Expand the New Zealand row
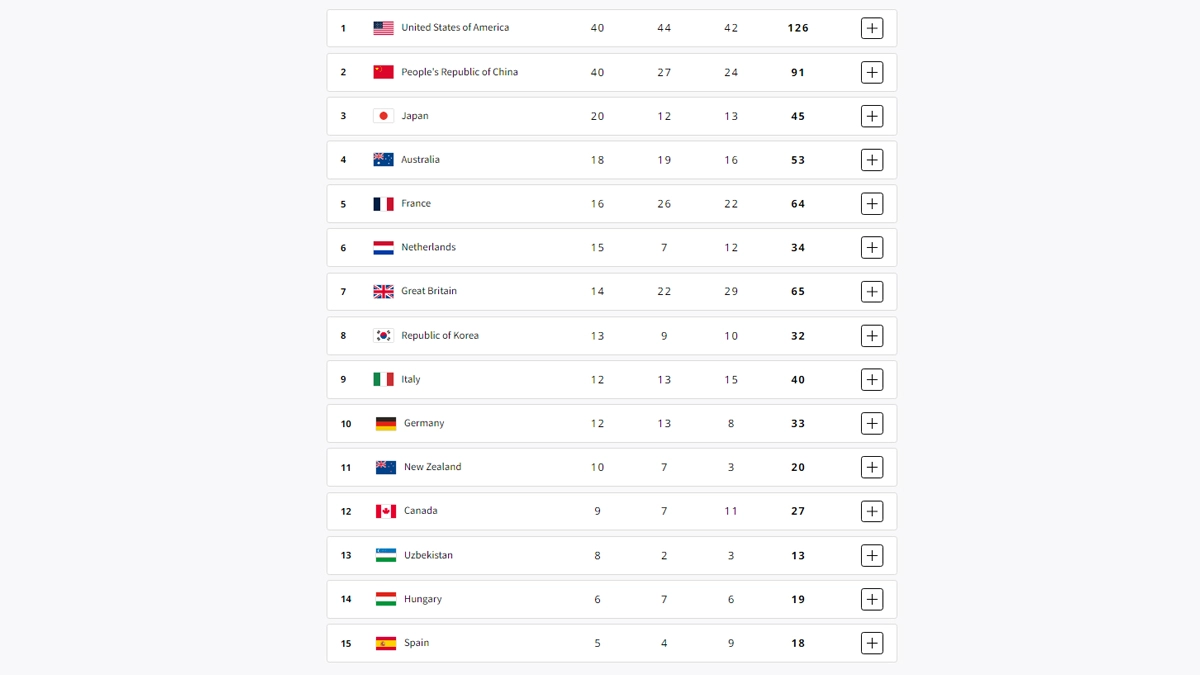The image size is (1200, 675). point(872,467)
